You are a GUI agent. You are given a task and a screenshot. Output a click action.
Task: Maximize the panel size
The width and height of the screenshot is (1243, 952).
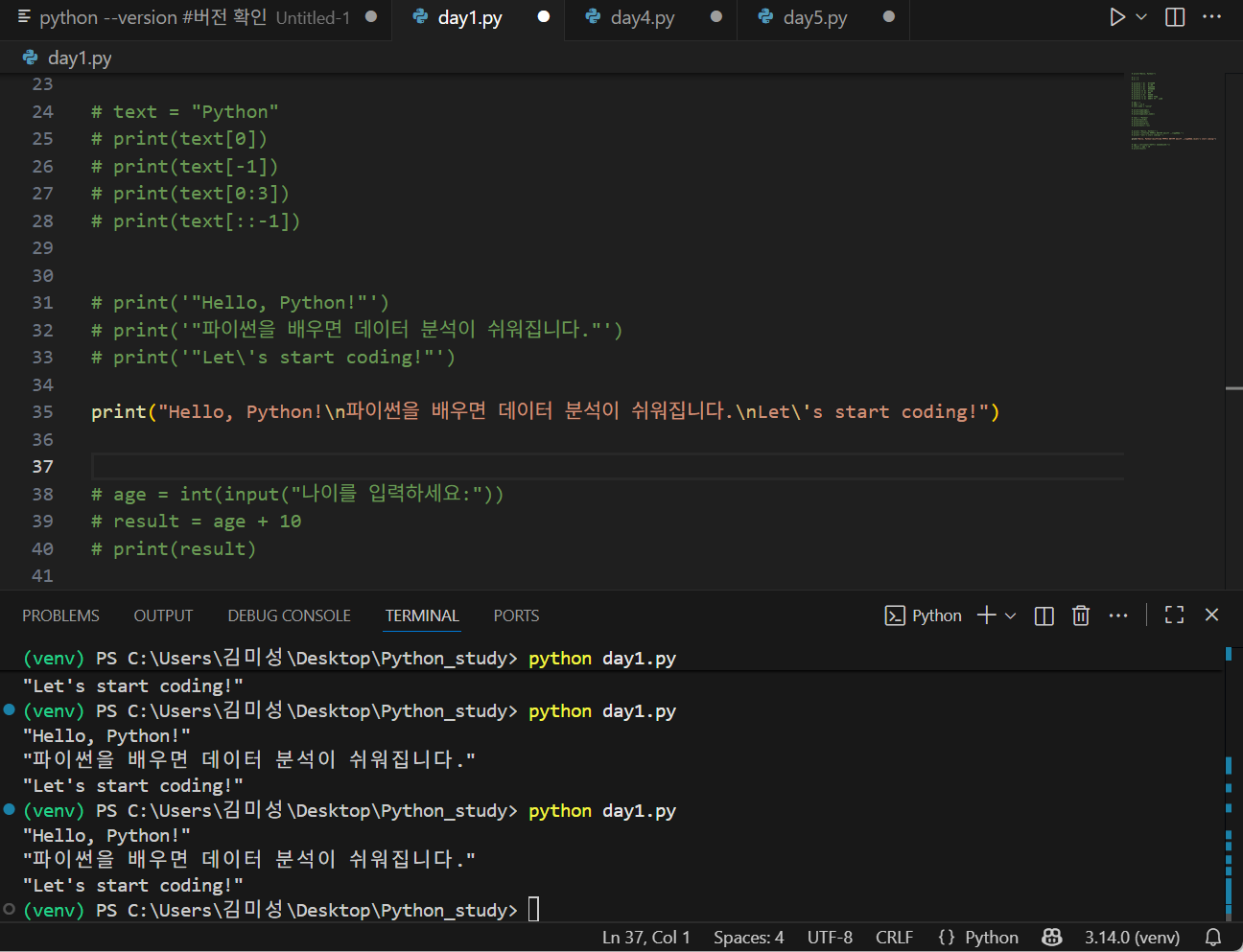(1174, 615)
